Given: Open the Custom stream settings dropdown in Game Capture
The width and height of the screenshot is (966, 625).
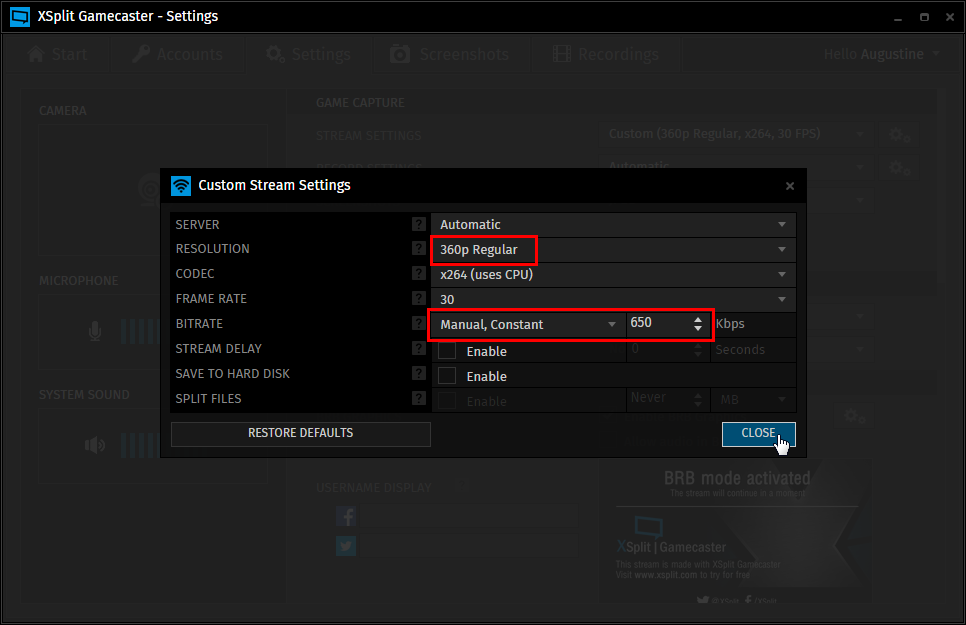Looking at the screenshot, I should pyautogui.click(x=737, y=134).
